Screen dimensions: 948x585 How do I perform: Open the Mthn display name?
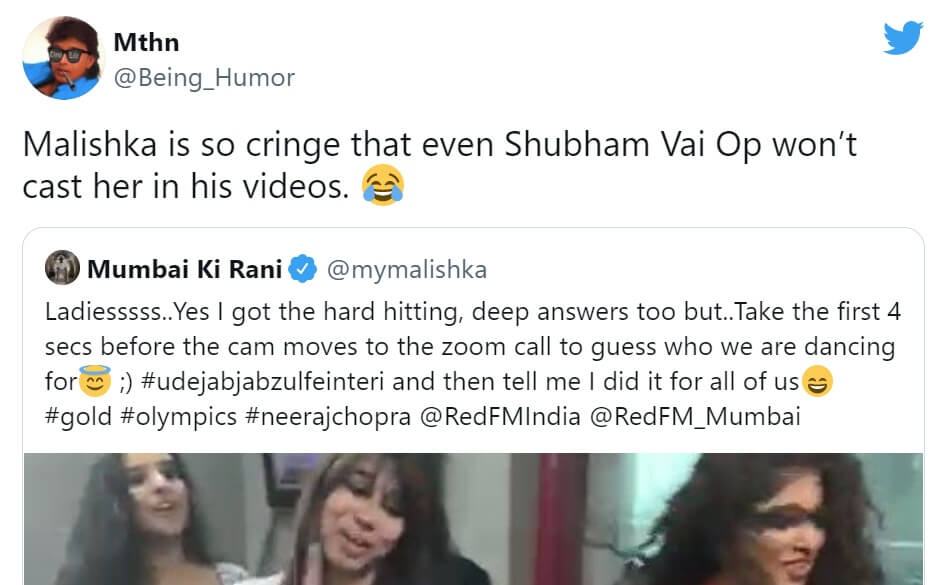146,43
